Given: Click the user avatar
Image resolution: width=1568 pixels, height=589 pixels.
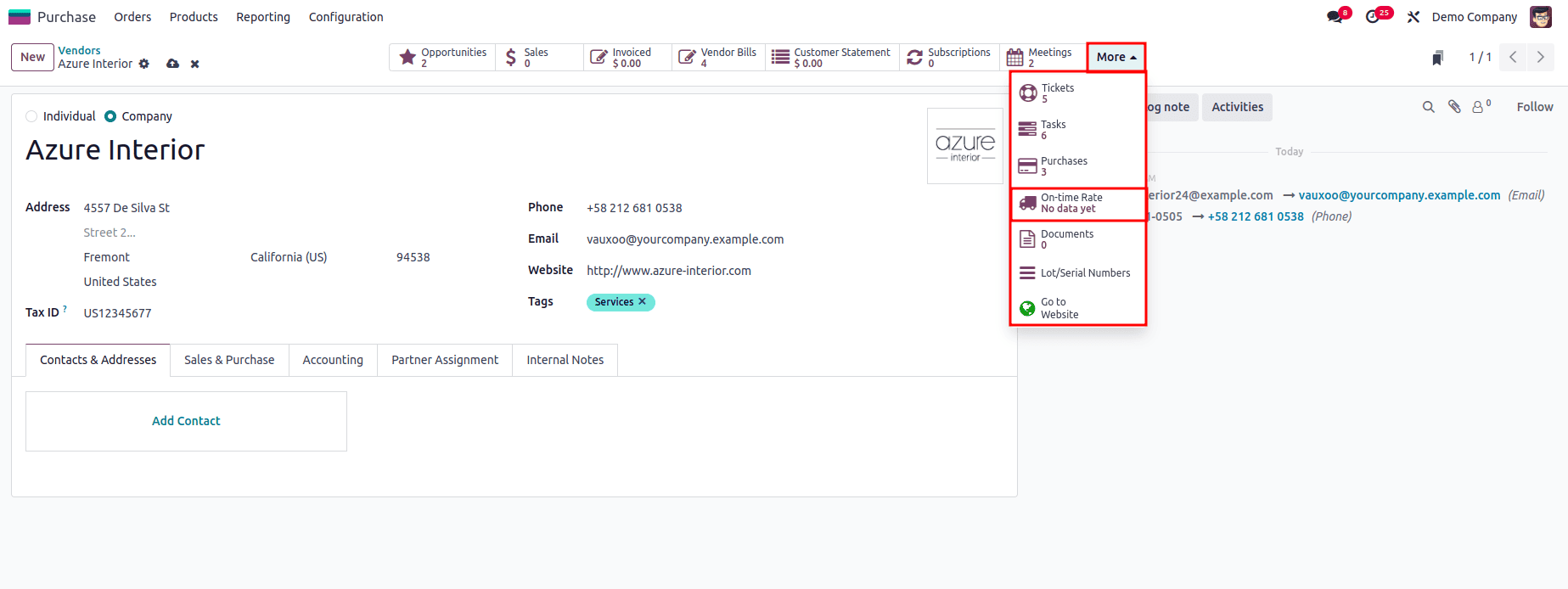Looking at the screenshot, I should click(1540, 17).
